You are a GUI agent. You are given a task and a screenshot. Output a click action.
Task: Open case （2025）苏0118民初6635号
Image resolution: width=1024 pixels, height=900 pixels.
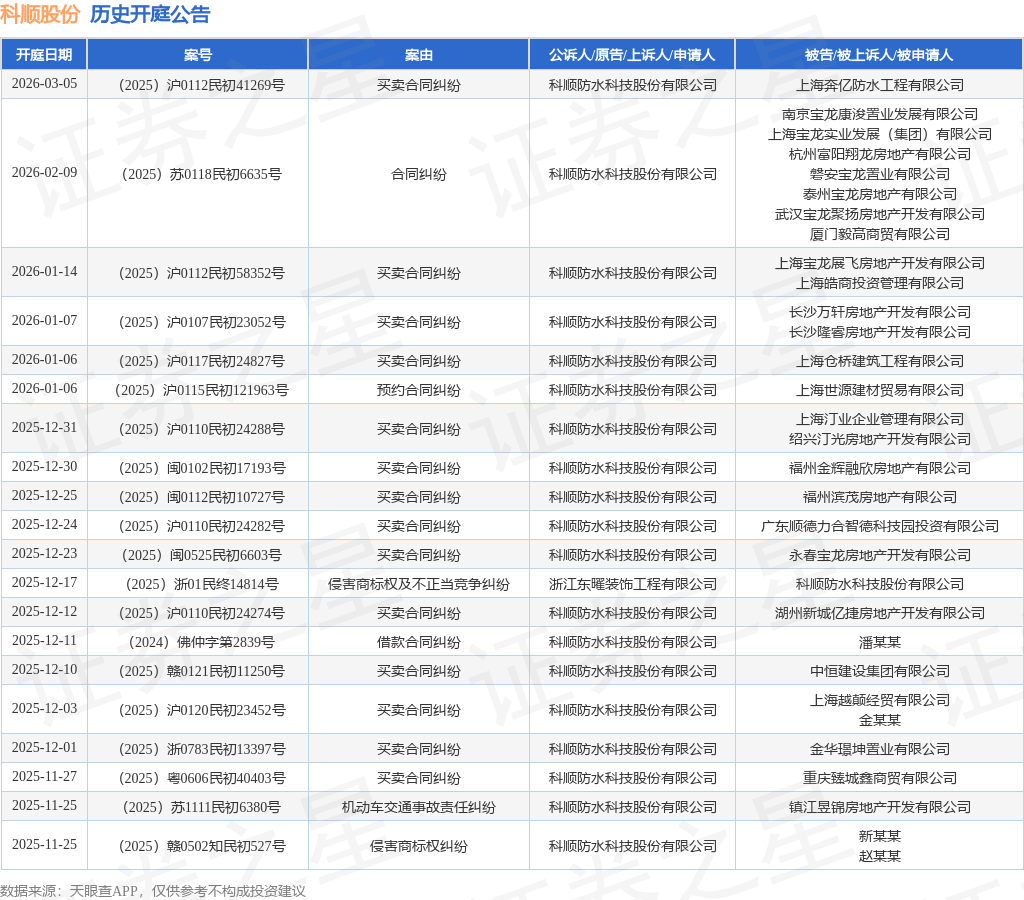pyautogui.click(x=197, y=173)
